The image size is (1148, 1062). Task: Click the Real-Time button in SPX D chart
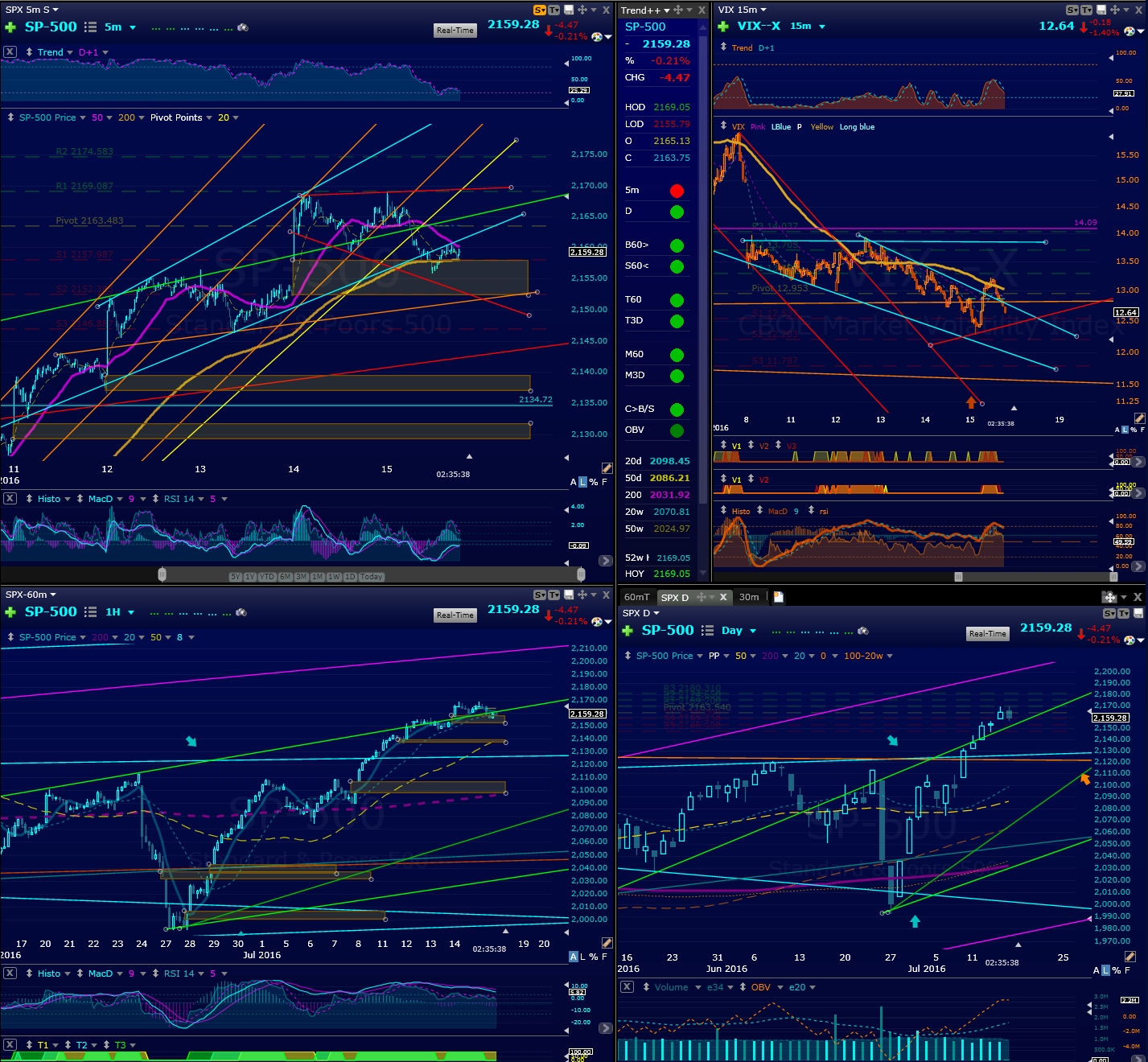pos(988,634)
